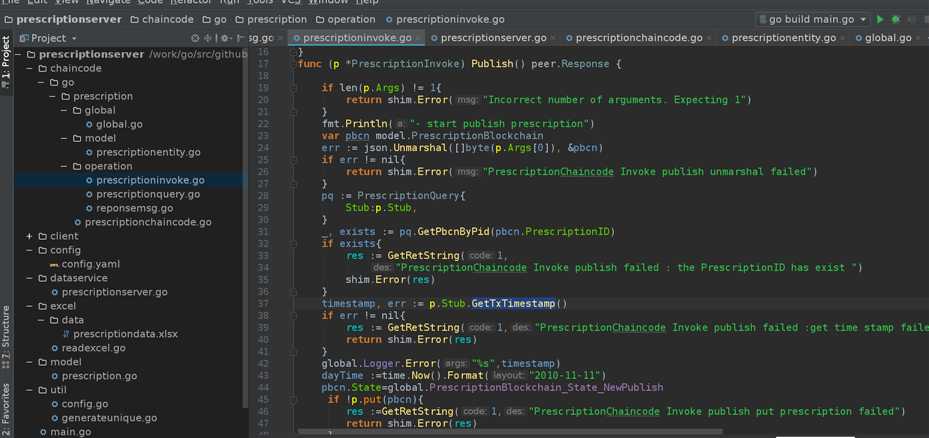Collapse the excel folder in project tree
This screenshot has height=438, width=929.
[28, 306]
